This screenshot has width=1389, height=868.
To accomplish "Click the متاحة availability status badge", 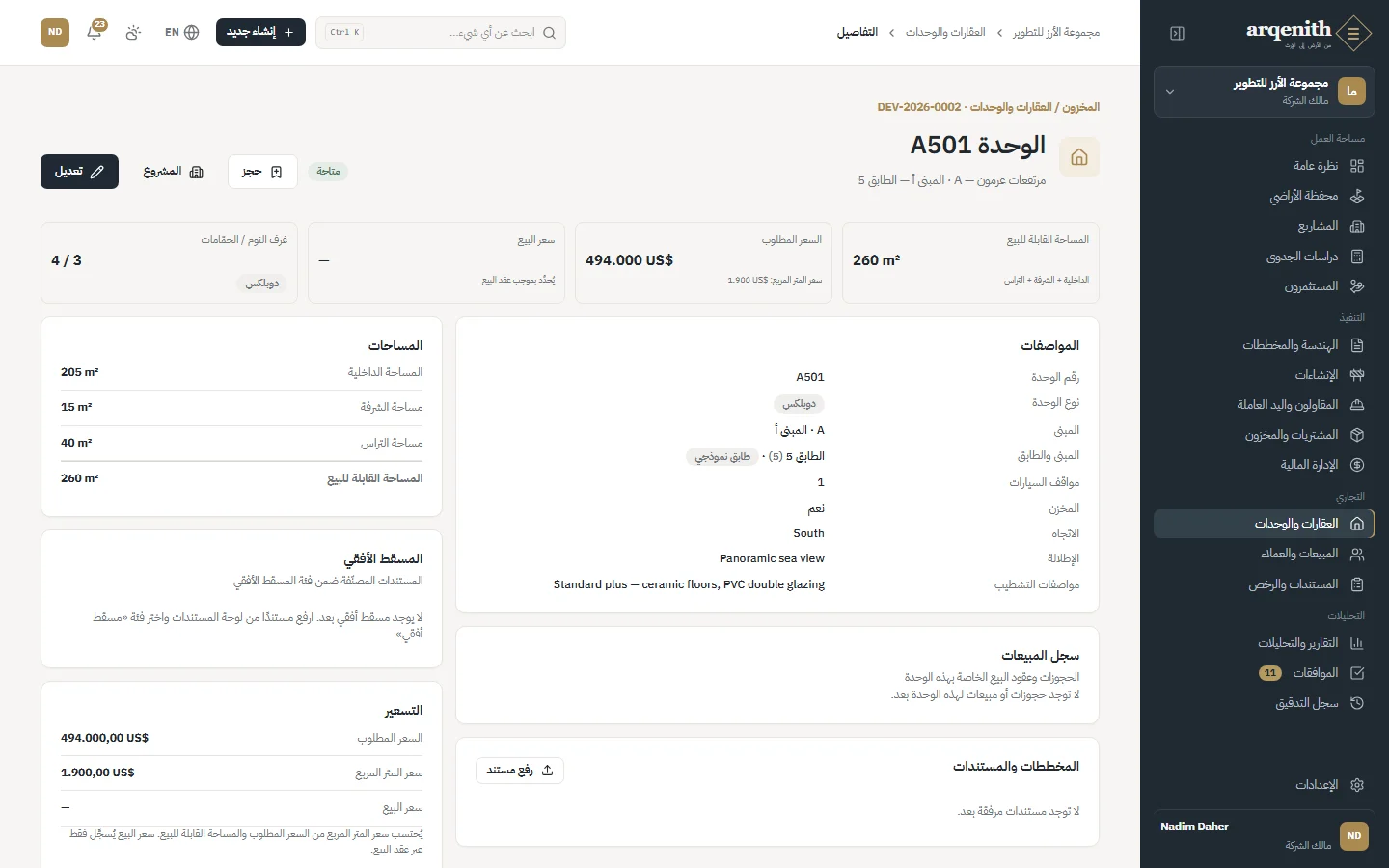I will pos(328,172).
